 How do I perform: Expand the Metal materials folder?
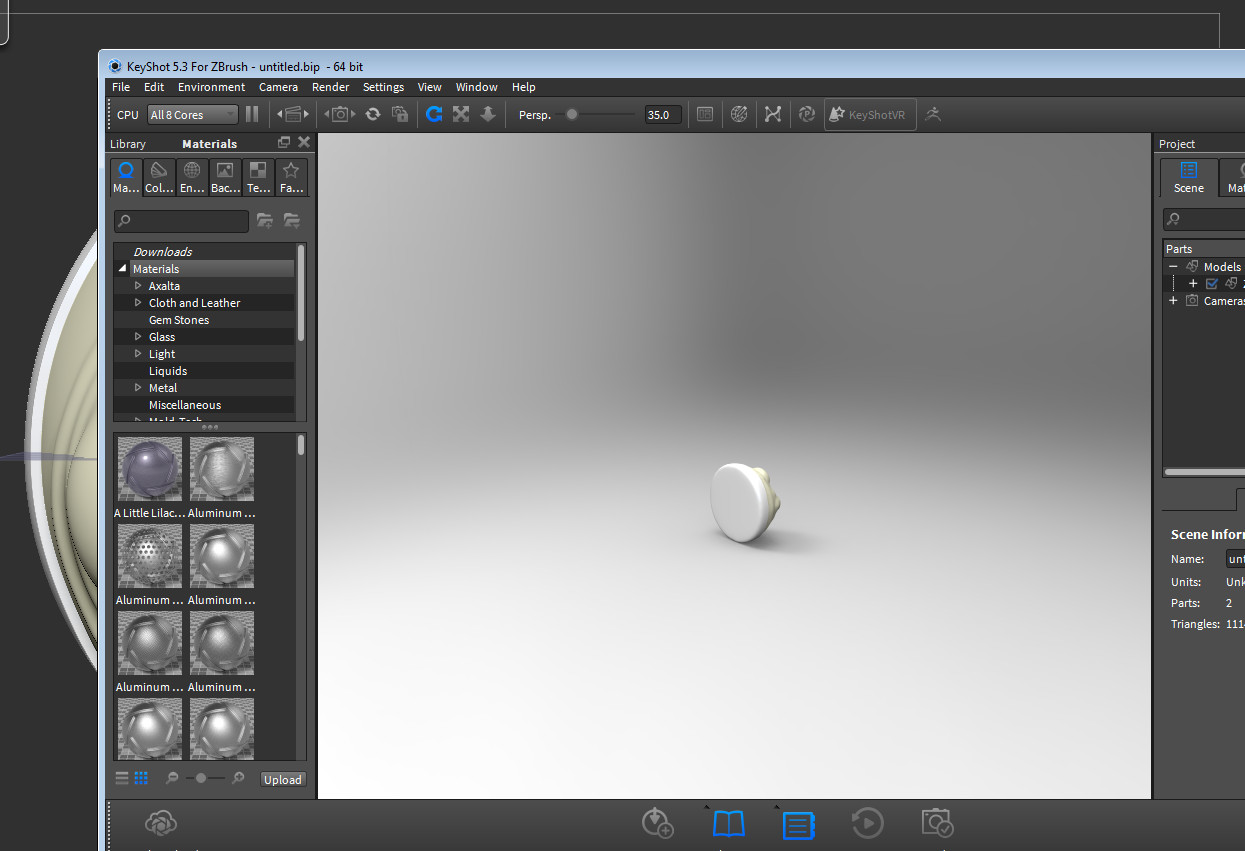point(139,387)
